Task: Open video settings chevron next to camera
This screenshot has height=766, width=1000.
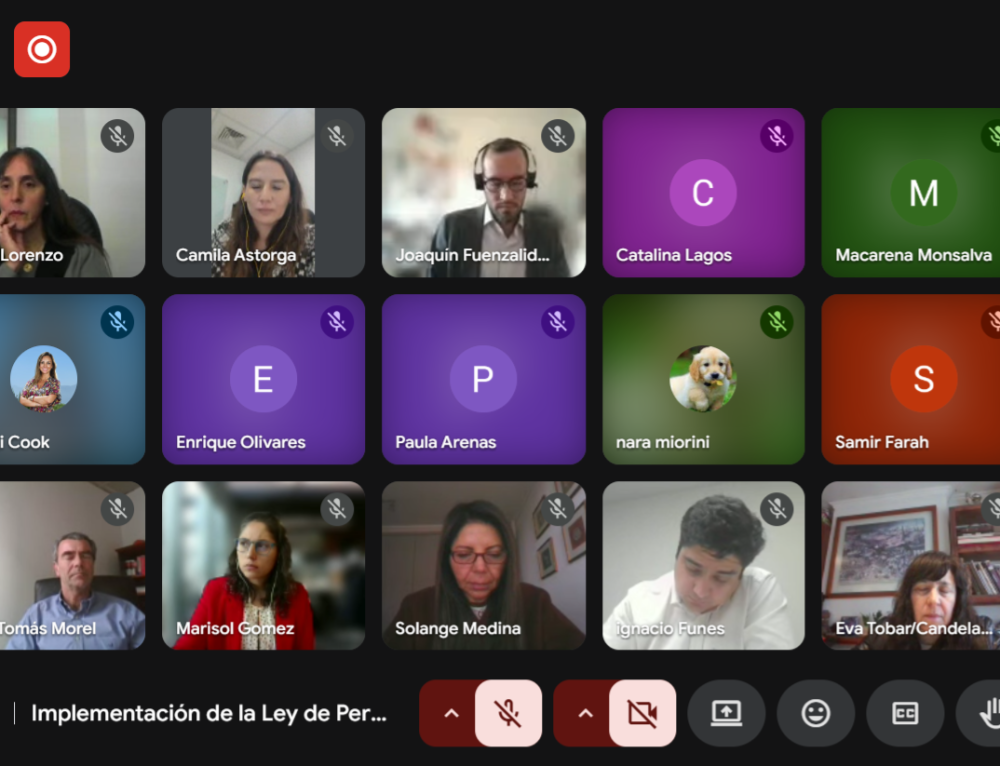Action: 585,713
